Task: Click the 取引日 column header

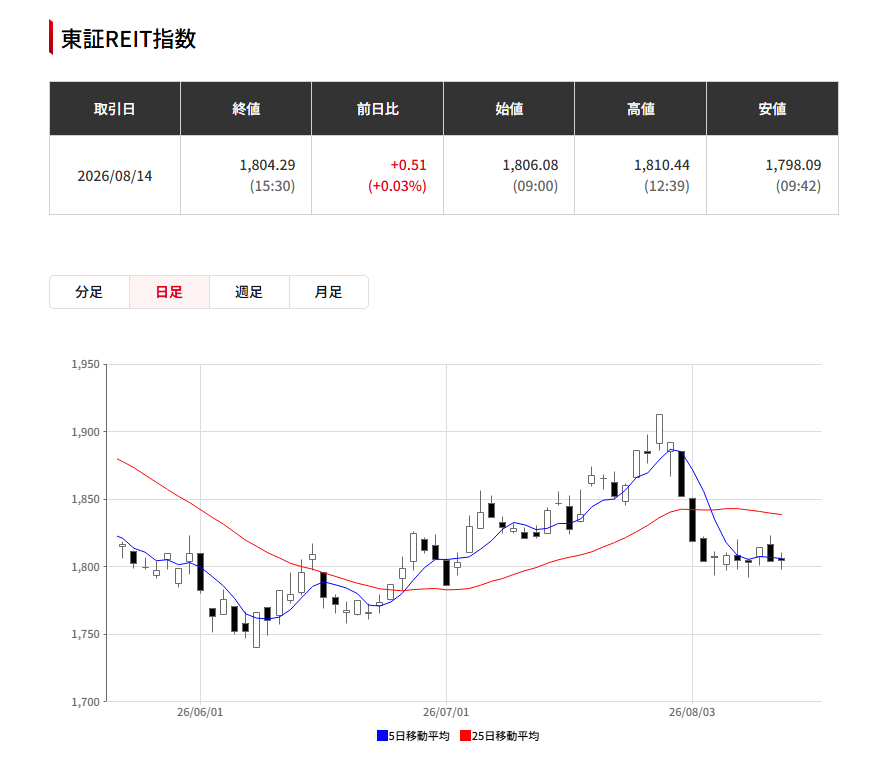Action: point(114,109)
